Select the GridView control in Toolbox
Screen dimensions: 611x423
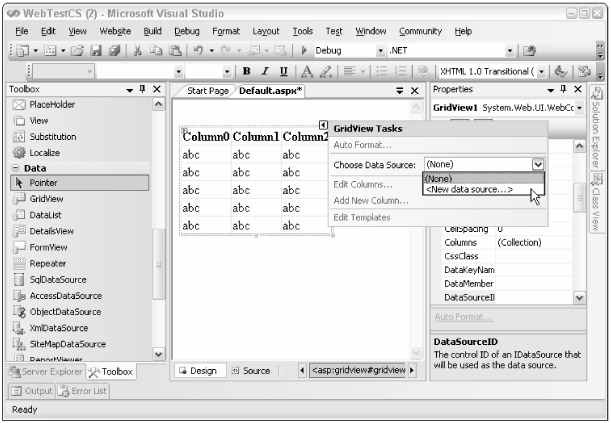[x=46, y=199]
